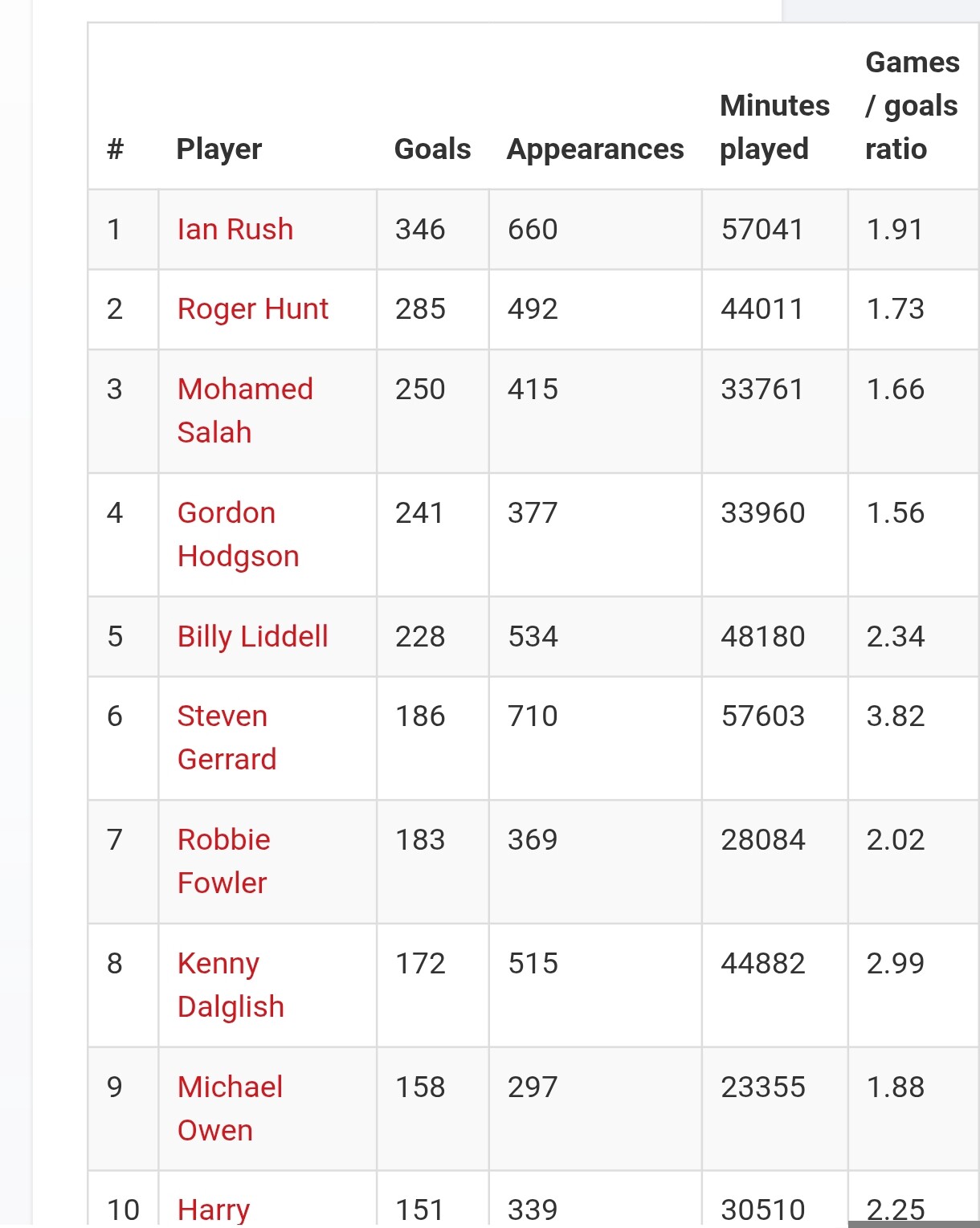Click Ian Rush's 346 goals cell

pyautogui.click(x=420, y=230)
